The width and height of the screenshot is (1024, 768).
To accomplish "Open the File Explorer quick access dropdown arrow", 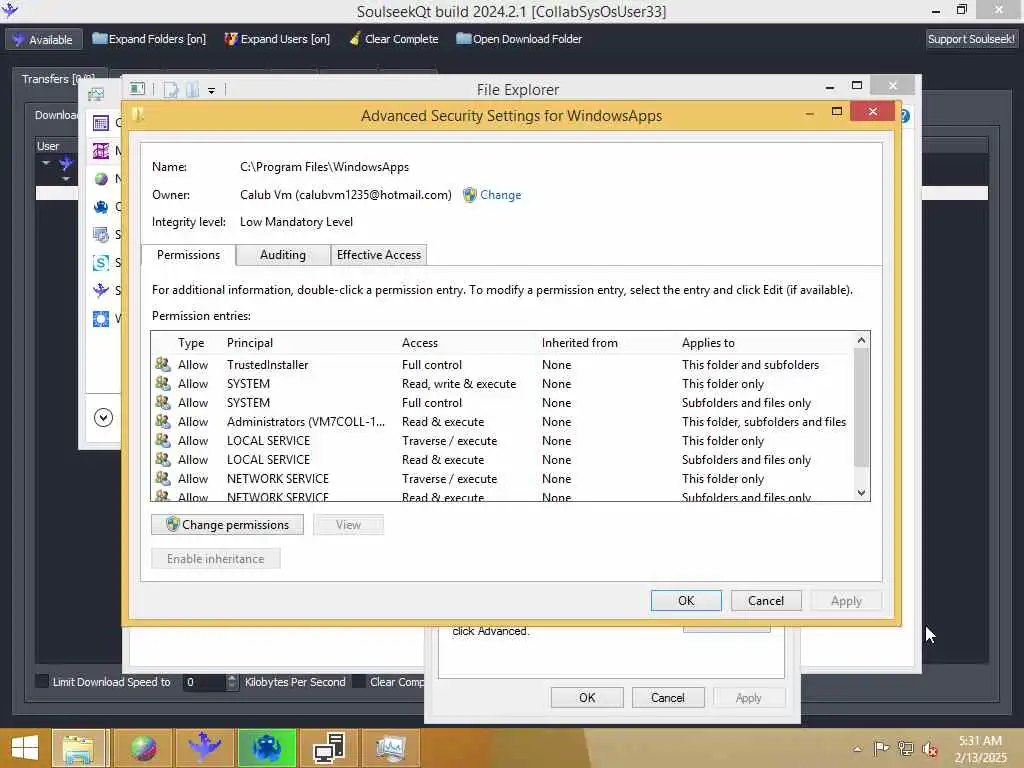I will click(212, 91).
